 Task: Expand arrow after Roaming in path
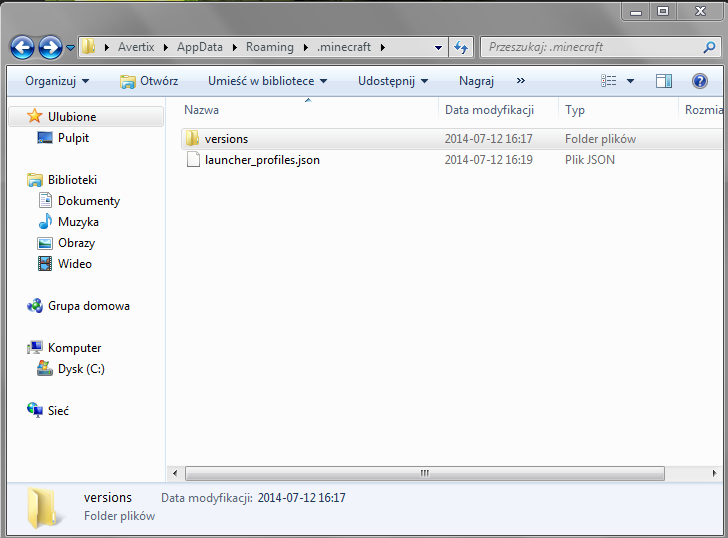306,47
